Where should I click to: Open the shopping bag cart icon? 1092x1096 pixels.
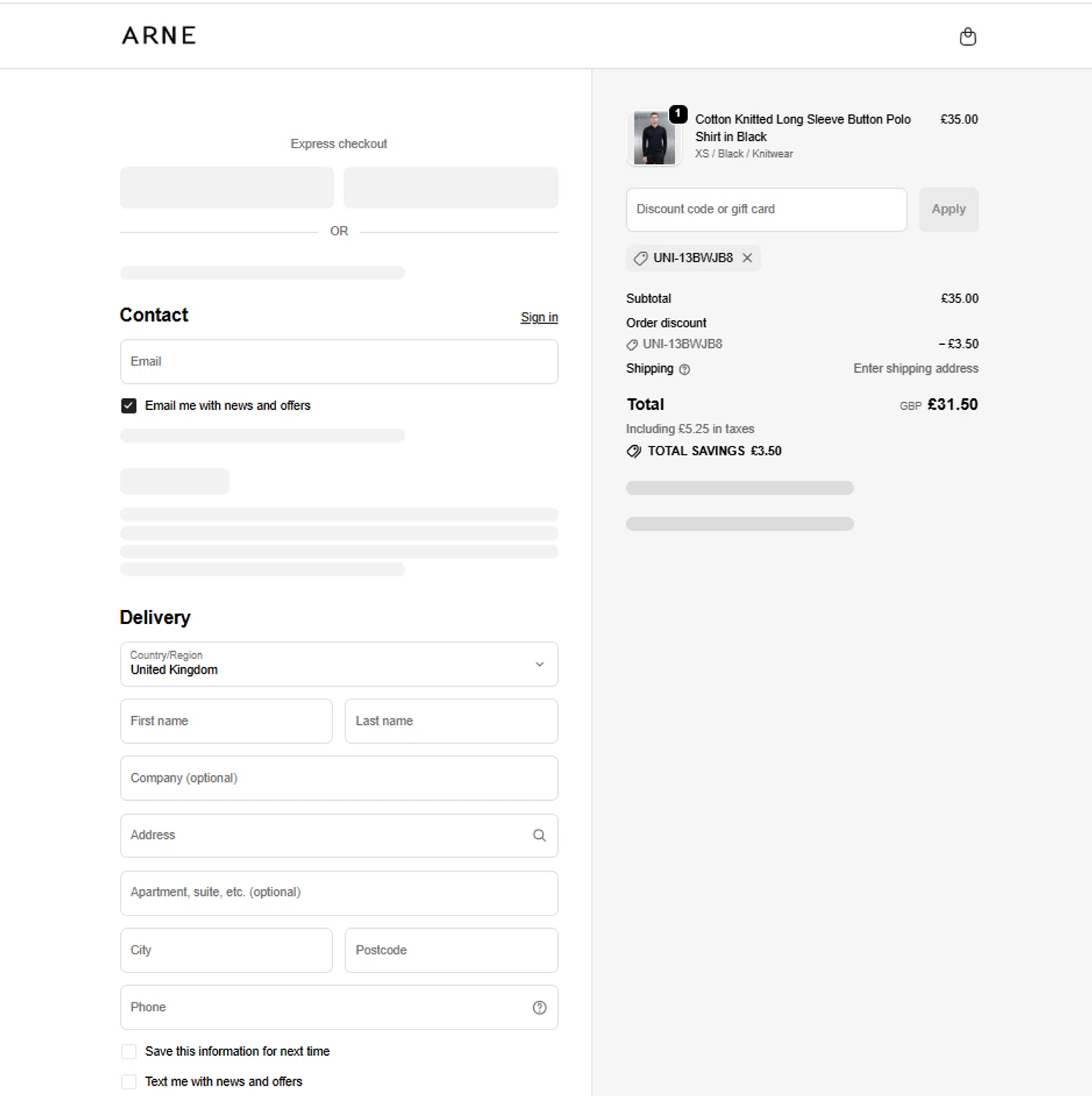point(968,37)
